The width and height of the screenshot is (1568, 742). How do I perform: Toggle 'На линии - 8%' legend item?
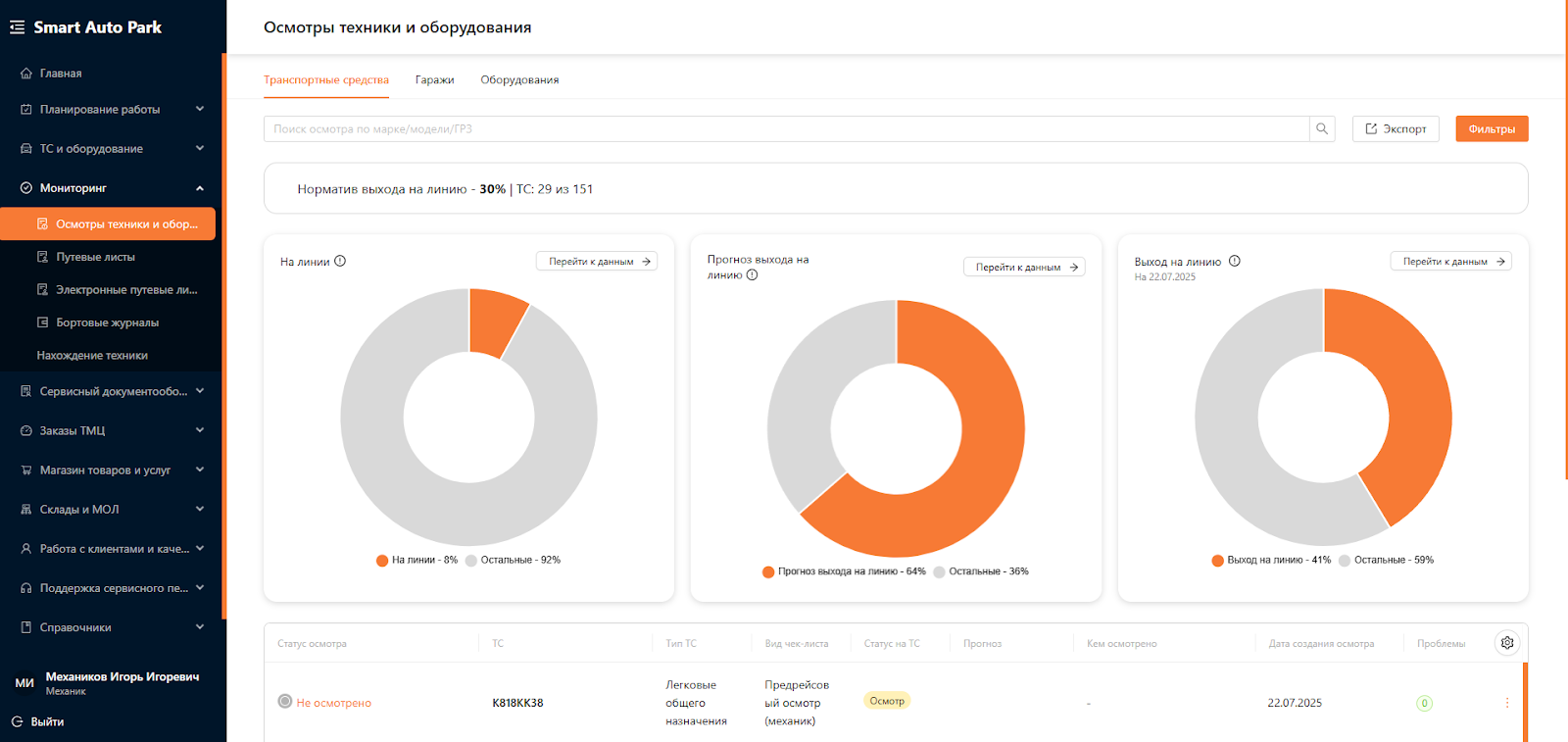416,561
